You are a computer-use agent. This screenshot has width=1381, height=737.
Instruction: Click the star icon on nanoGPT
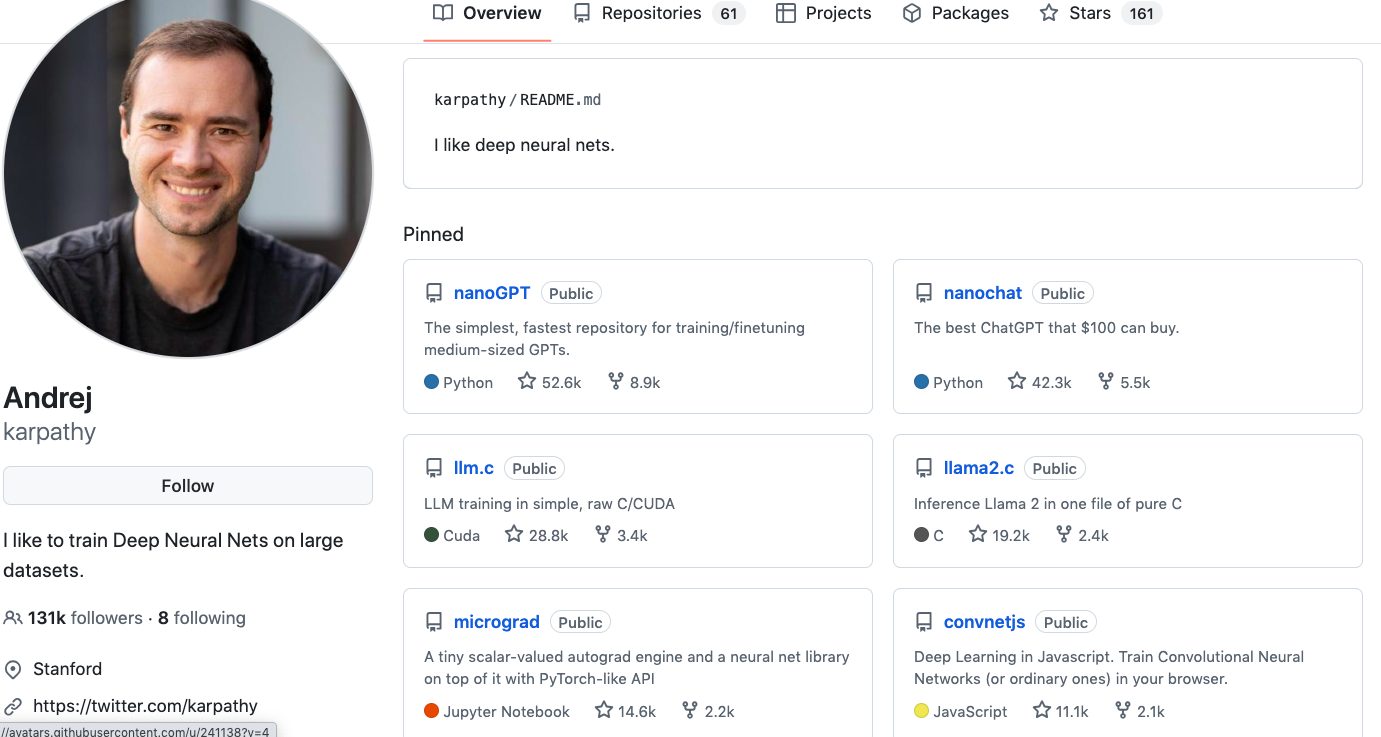(527, 381)
